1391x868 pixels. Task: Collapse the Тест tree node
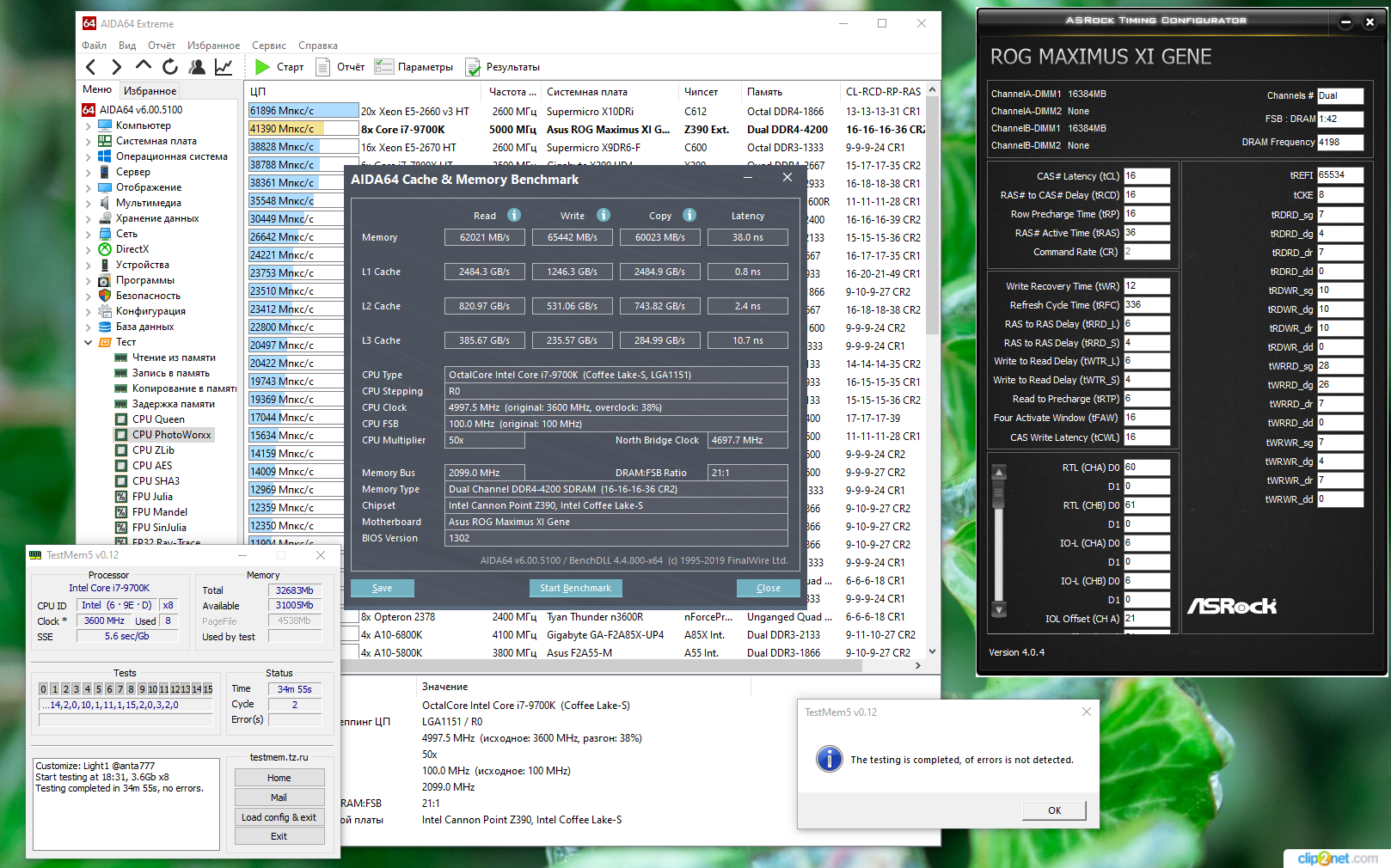point(88,342)
